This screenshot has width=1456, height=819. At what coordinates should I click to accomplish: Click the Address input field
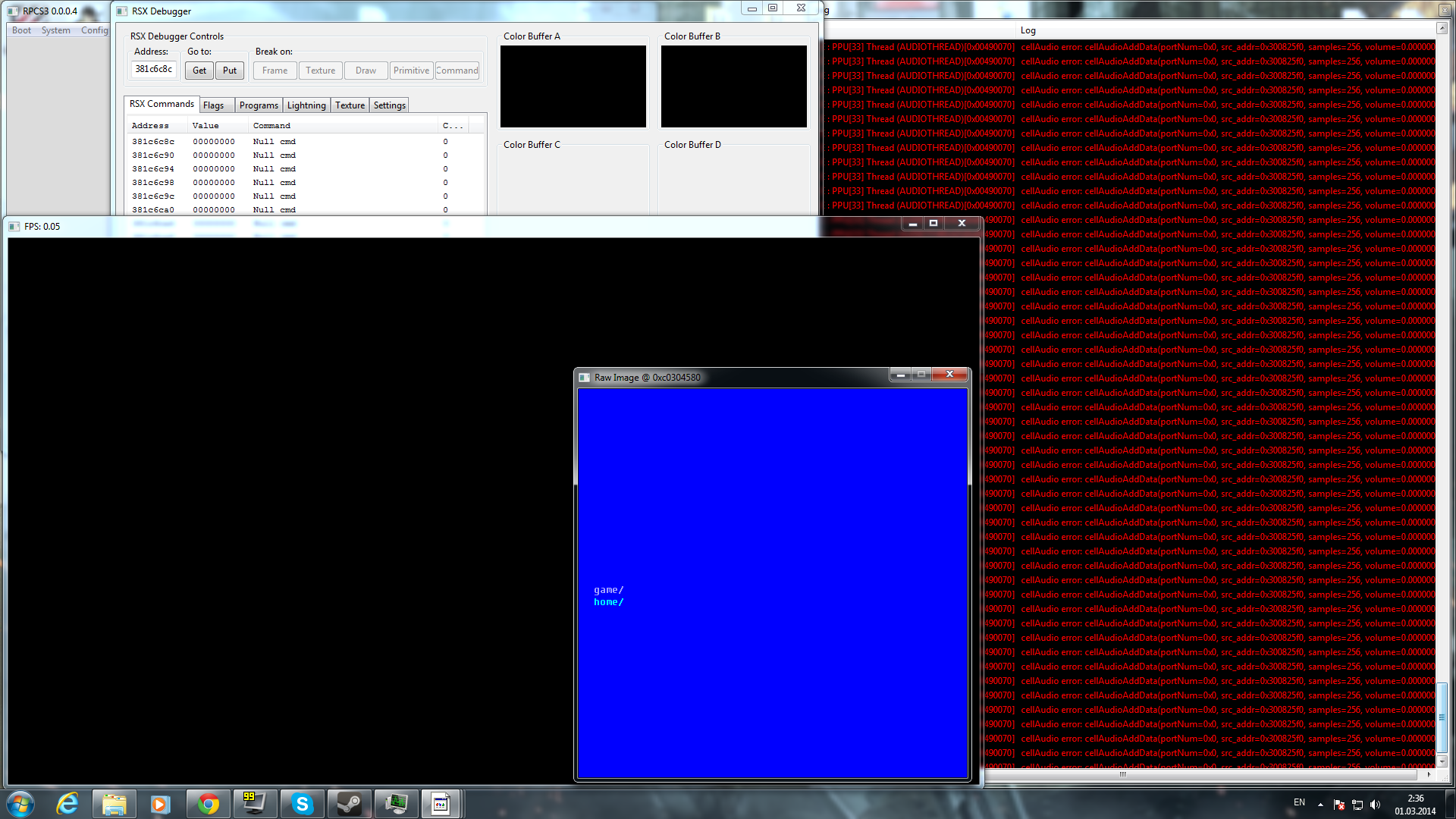[154, 69]
